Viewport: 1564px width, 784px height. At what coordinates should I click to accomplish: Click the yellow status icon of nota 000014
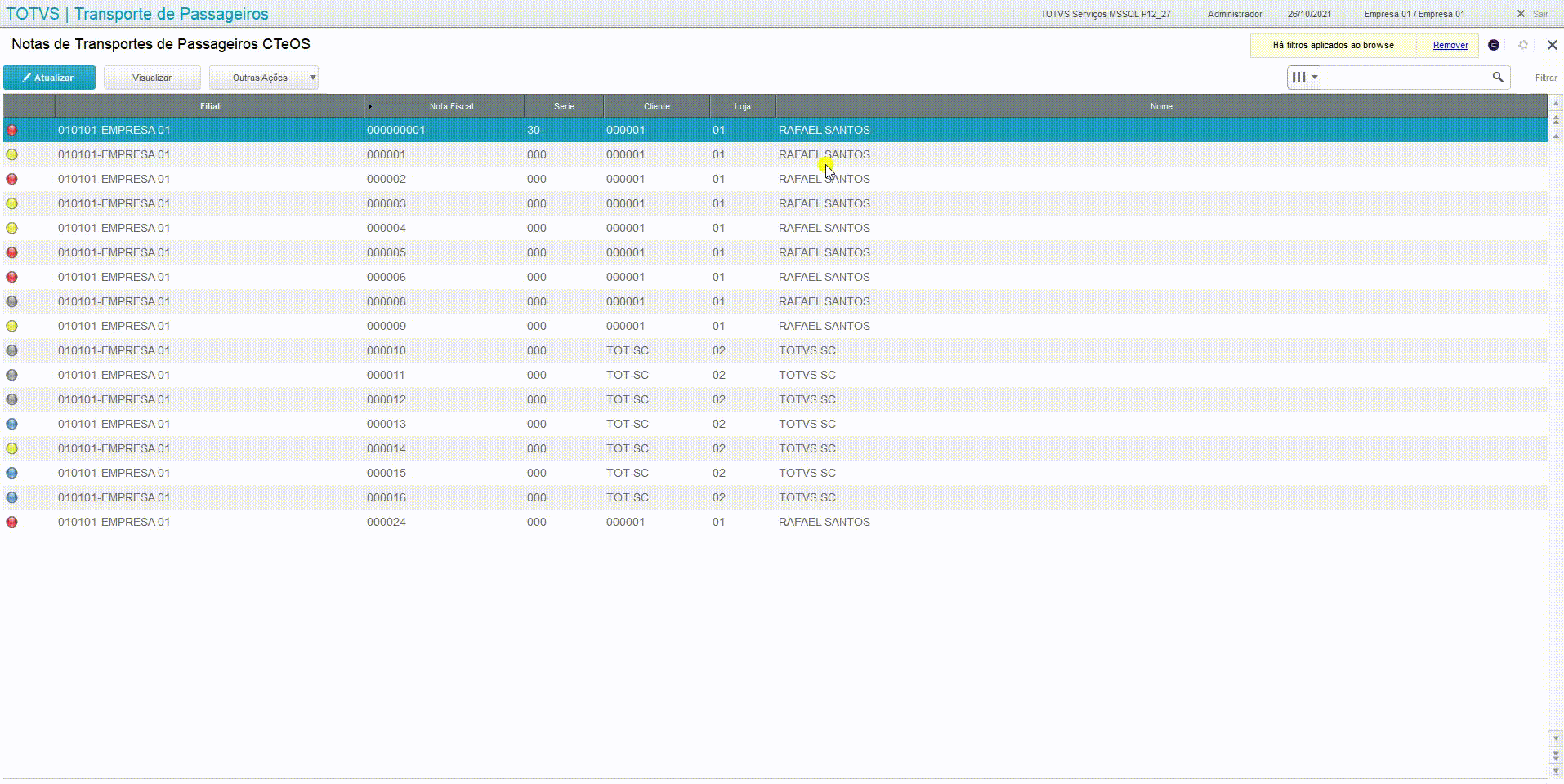click(11, 448)
